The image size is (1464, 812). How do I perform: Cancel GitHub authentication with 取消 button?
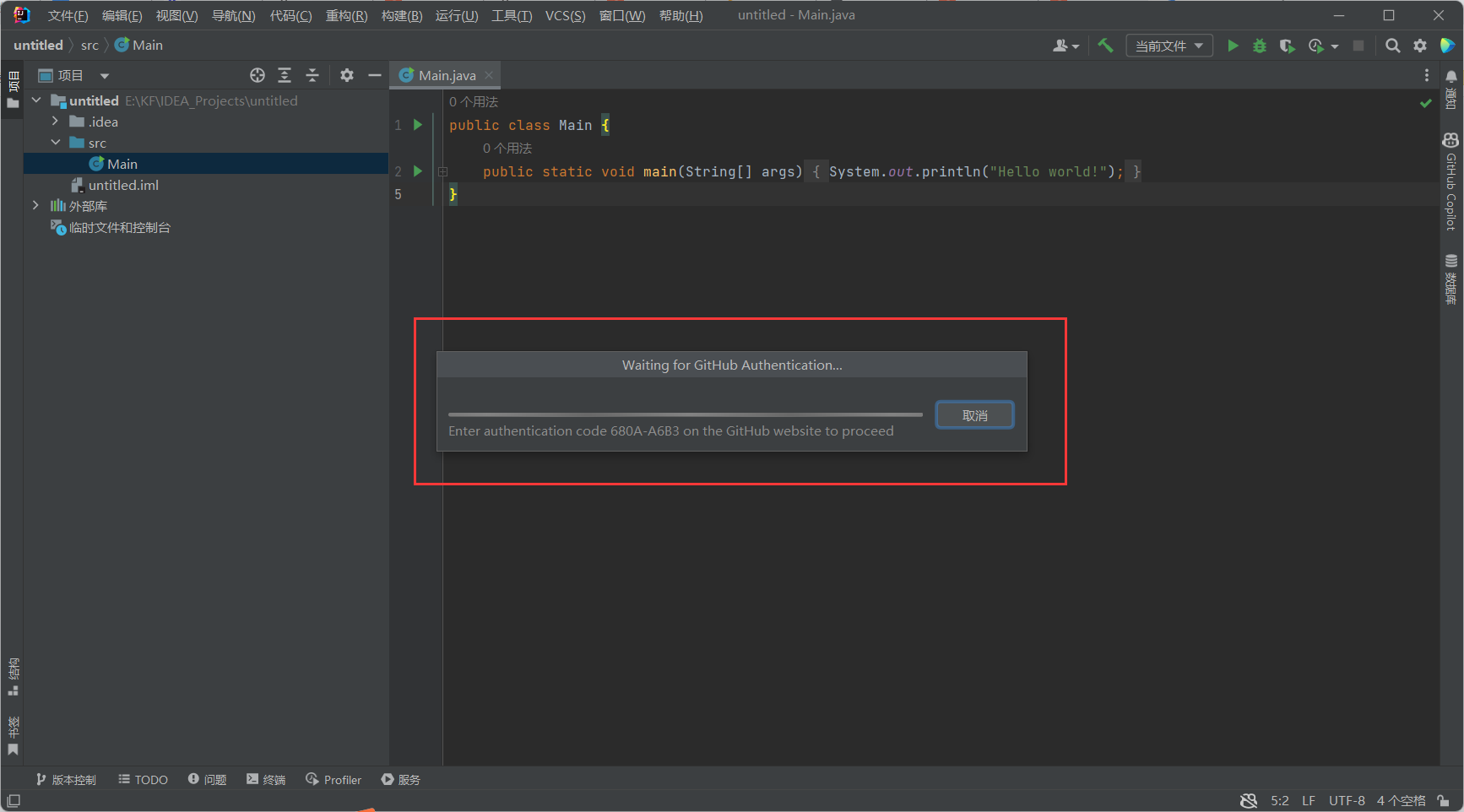click(x=974, y=415)
